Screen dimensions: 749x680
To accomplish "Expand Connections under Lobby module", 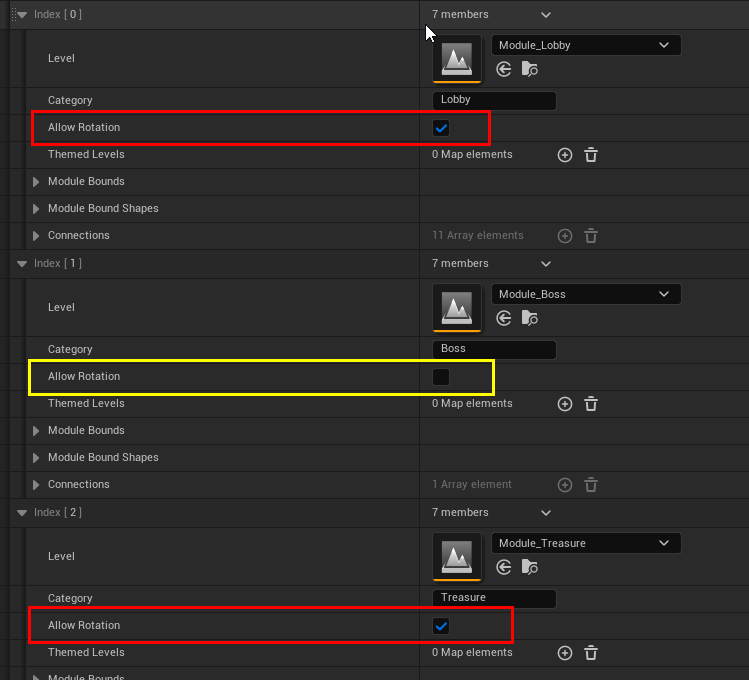I will coord(36,235).
